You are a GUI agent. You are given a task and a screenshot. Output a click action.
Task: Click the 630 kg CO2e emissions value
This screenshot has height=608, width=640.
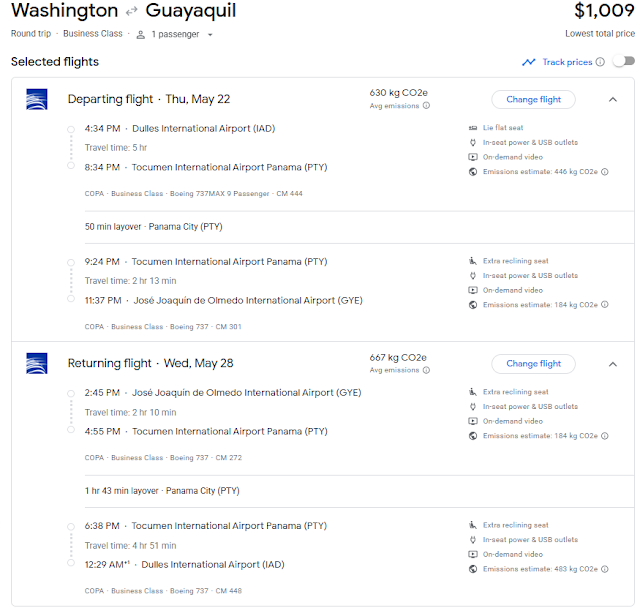point(398,93)
